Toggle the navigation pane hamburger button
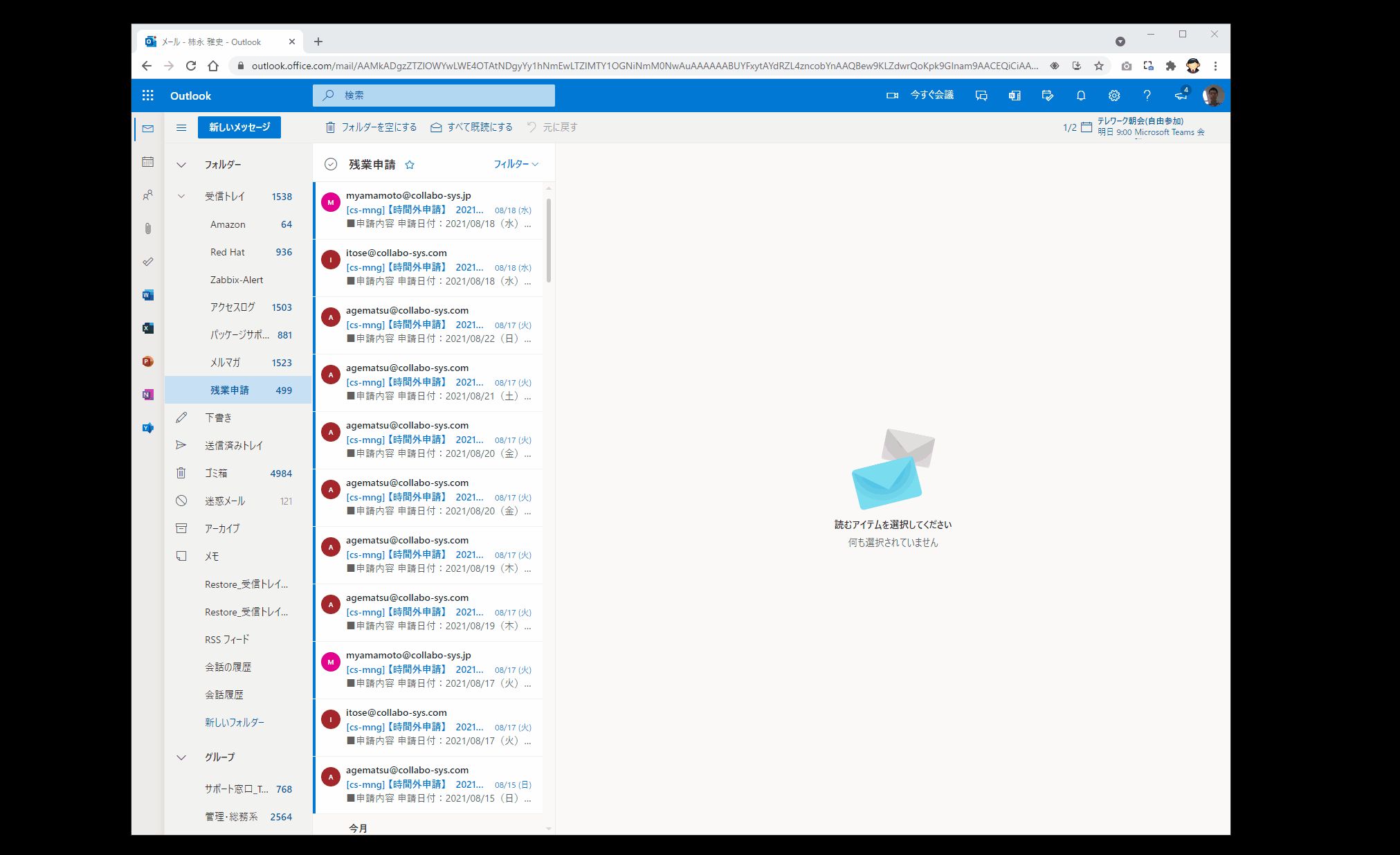The height and width of the screenshot is (855, 1400). click(x=181, y=127)
